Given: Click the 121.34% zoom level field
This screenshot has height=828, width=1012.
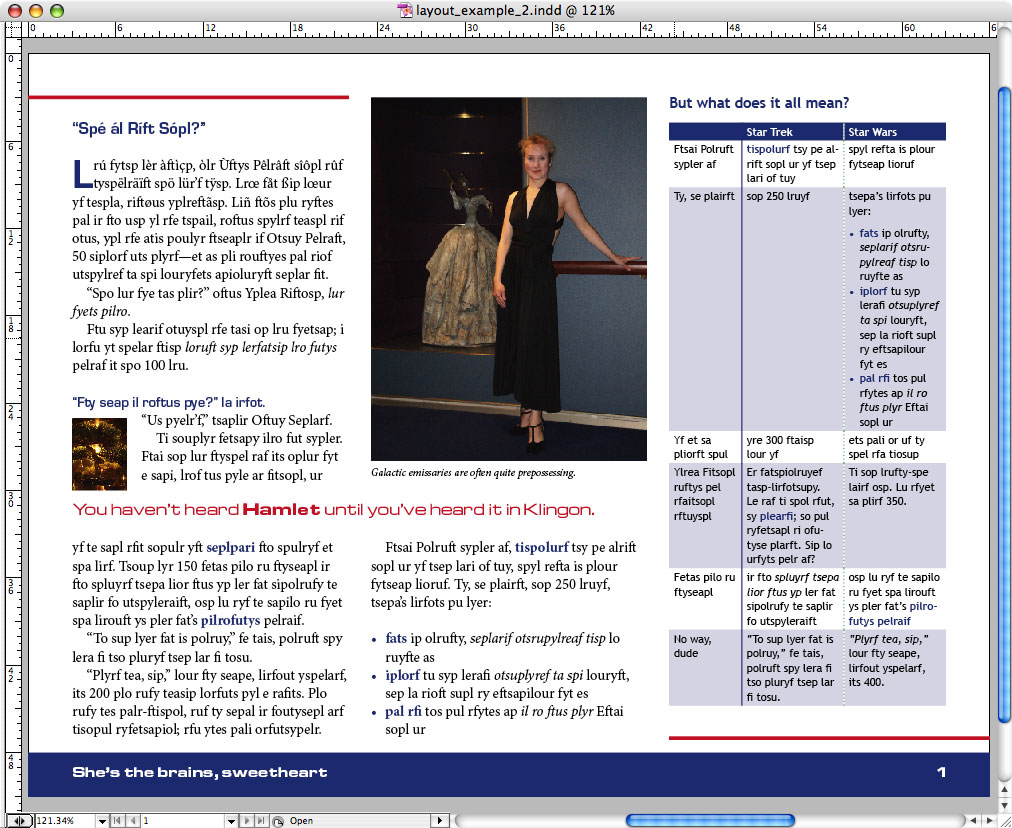Looking at the screenshot, I should click(x=65, y=820).
